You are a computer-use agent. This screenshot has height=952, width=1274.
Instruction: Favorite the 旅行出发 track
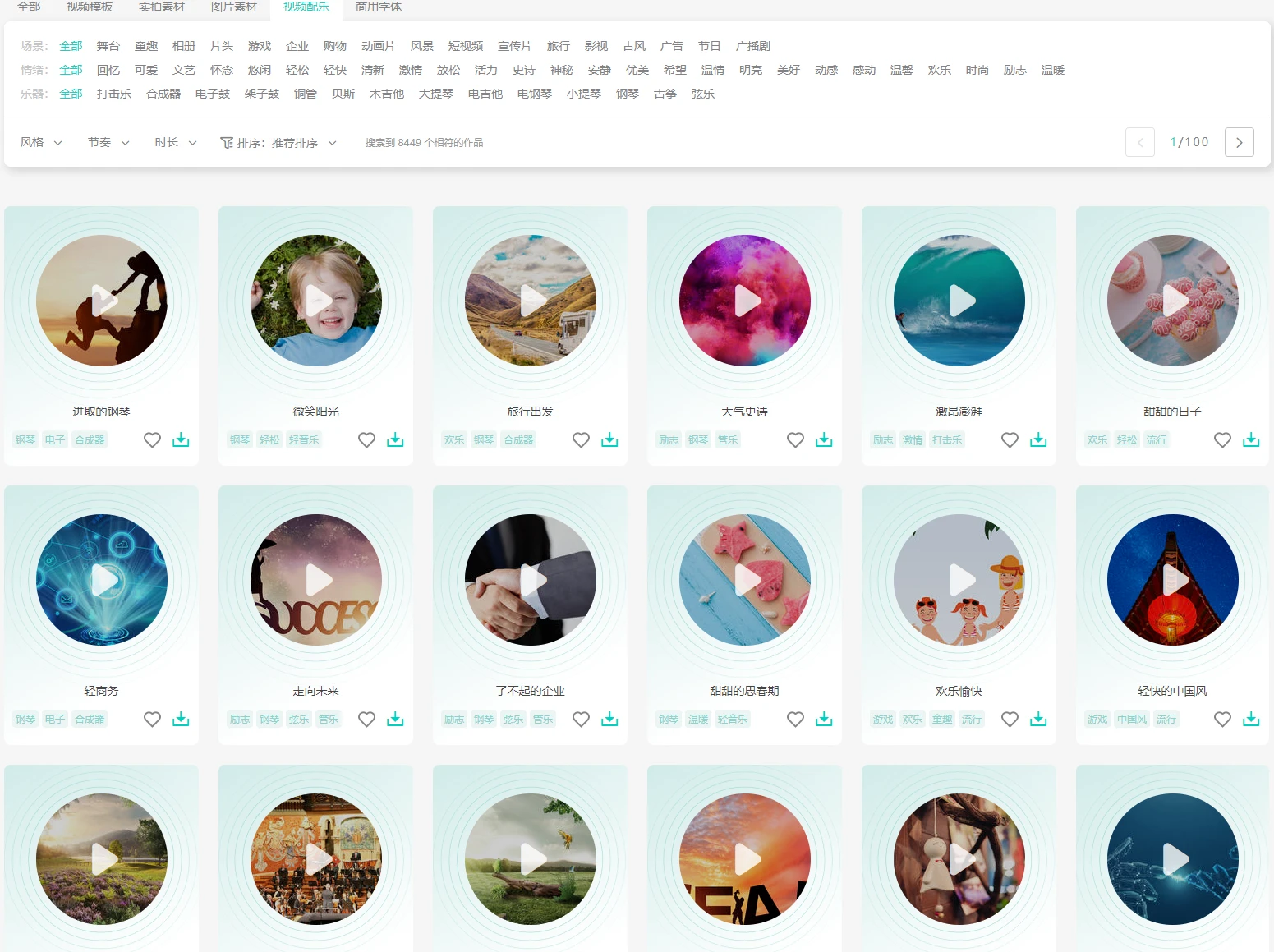[x=581, y=440]
